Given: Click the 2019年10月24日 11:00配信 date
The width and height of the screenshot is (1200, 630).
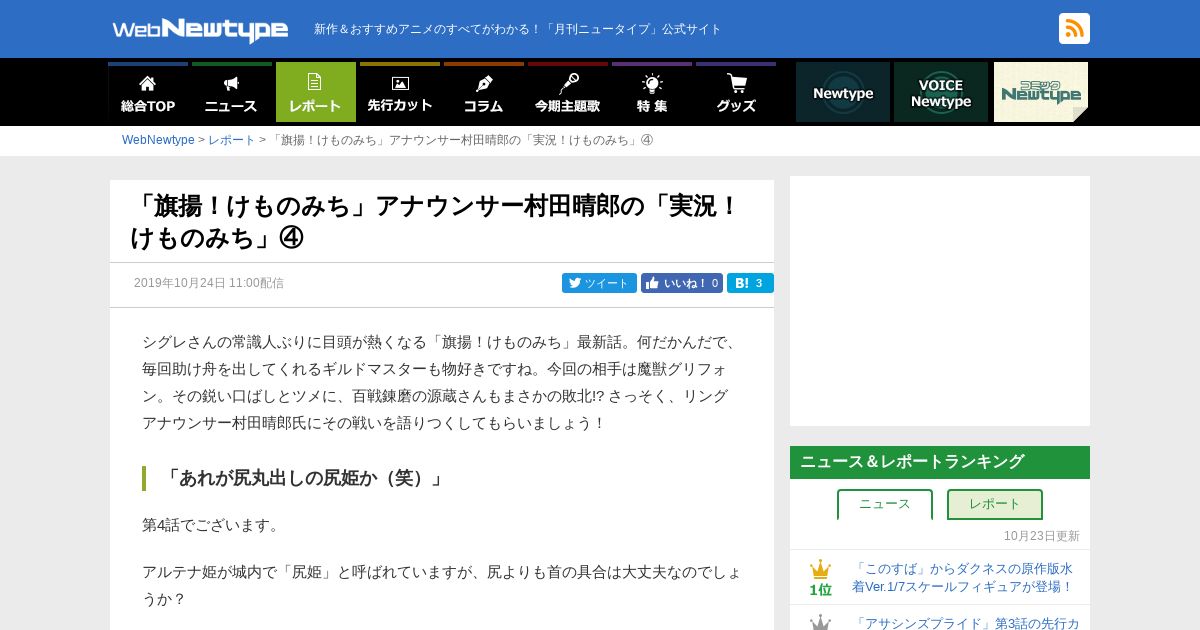Looking at the screenshot, I should click(209, 283).
